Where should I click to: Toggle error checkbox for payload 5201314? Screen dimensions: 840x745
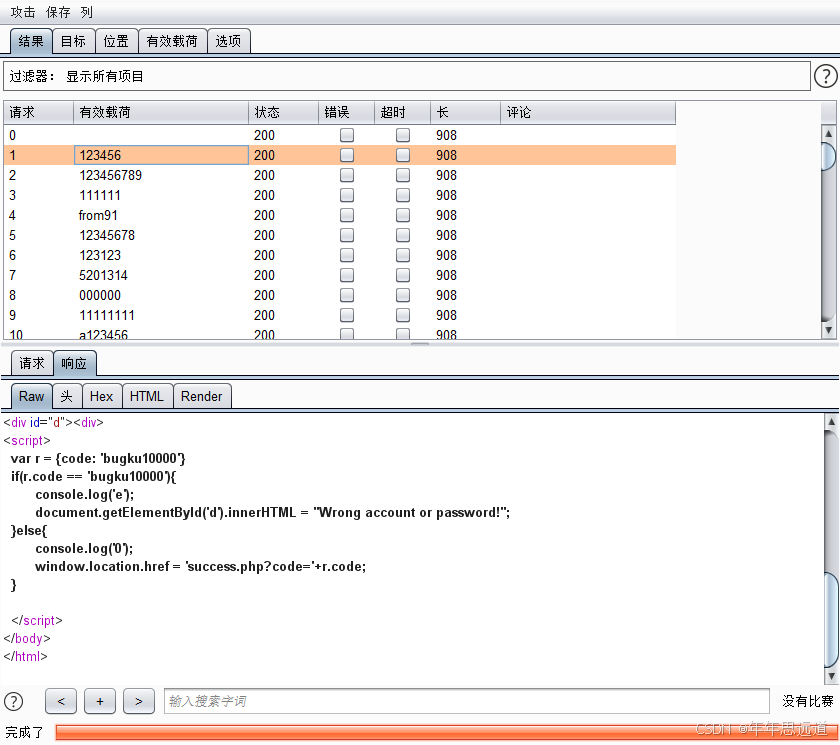(347, 275)
